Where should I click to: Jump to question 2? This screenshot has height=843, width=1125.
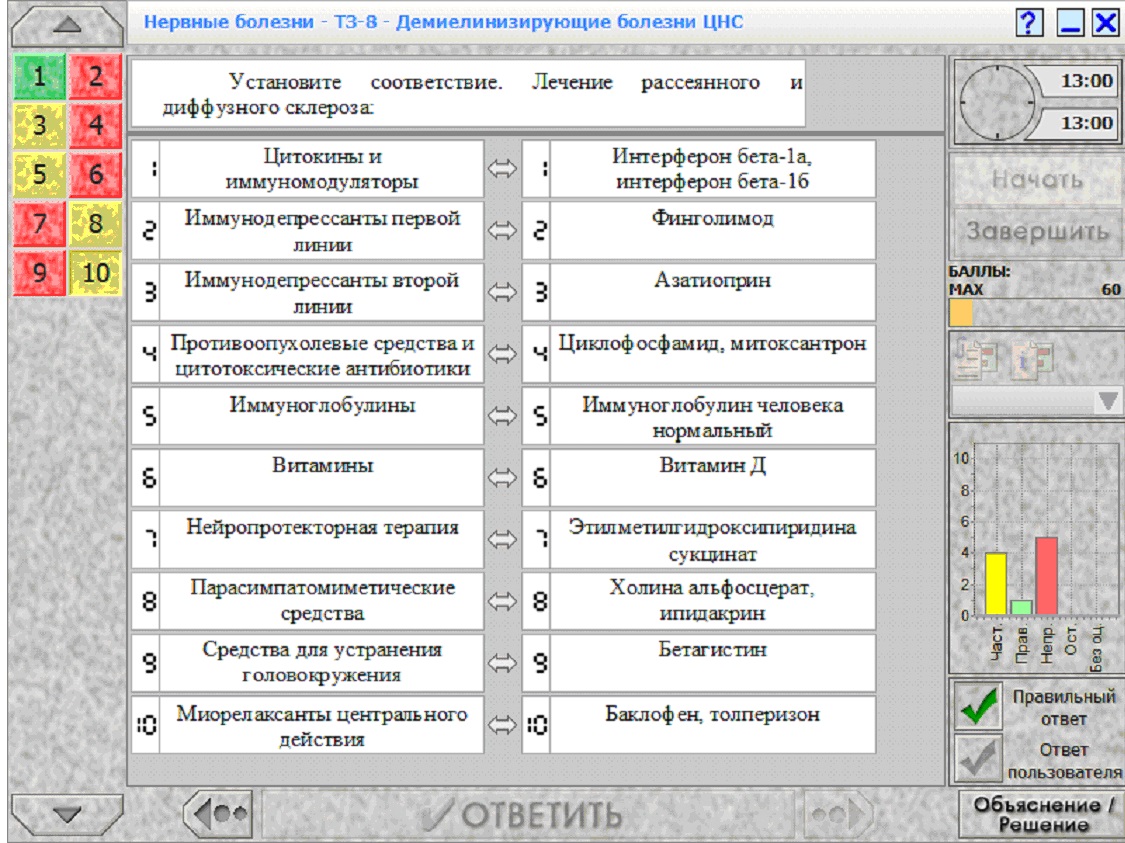[95, 76]
